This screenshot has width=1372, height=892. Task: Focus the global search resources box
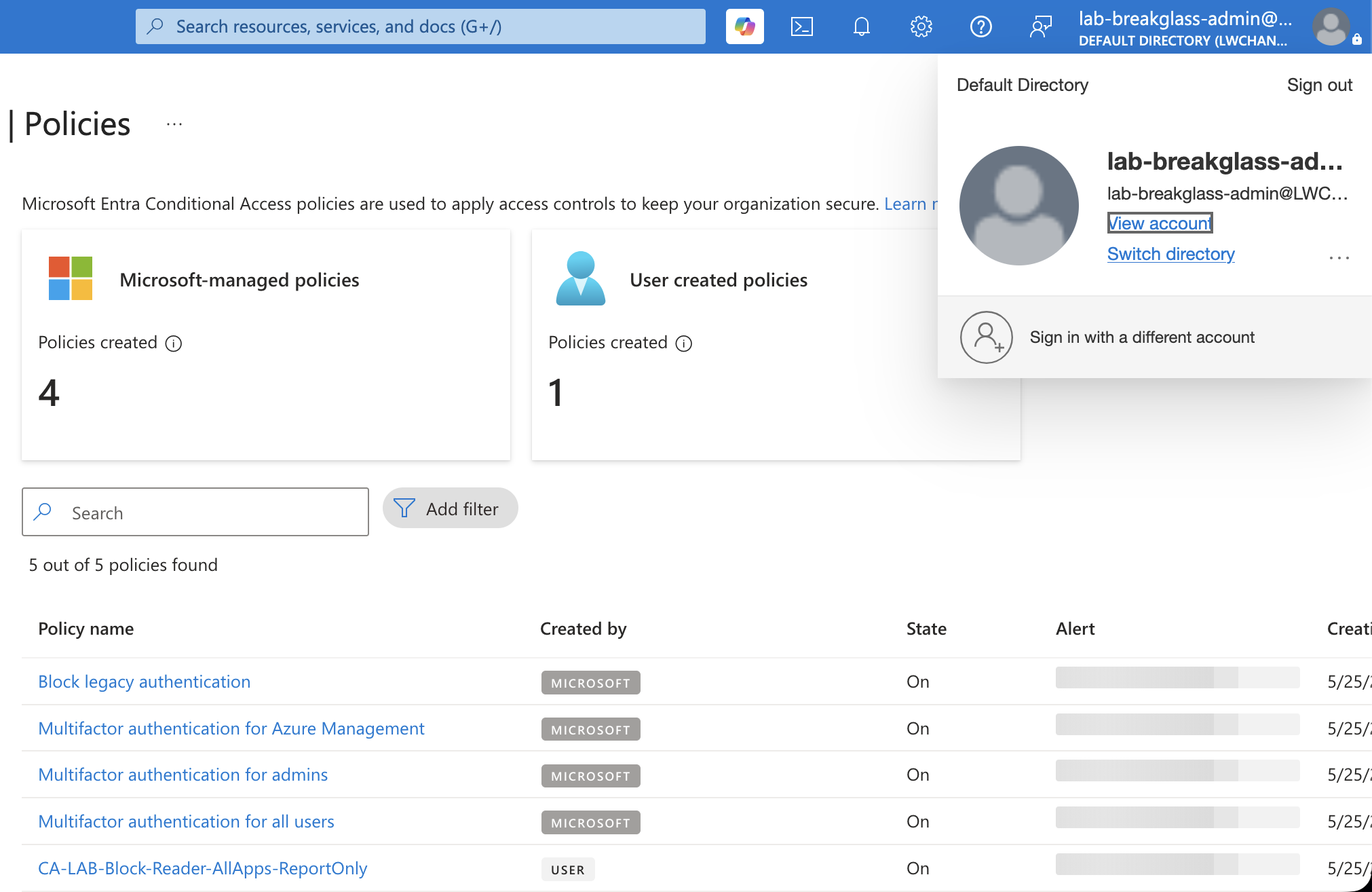point(421,26)
